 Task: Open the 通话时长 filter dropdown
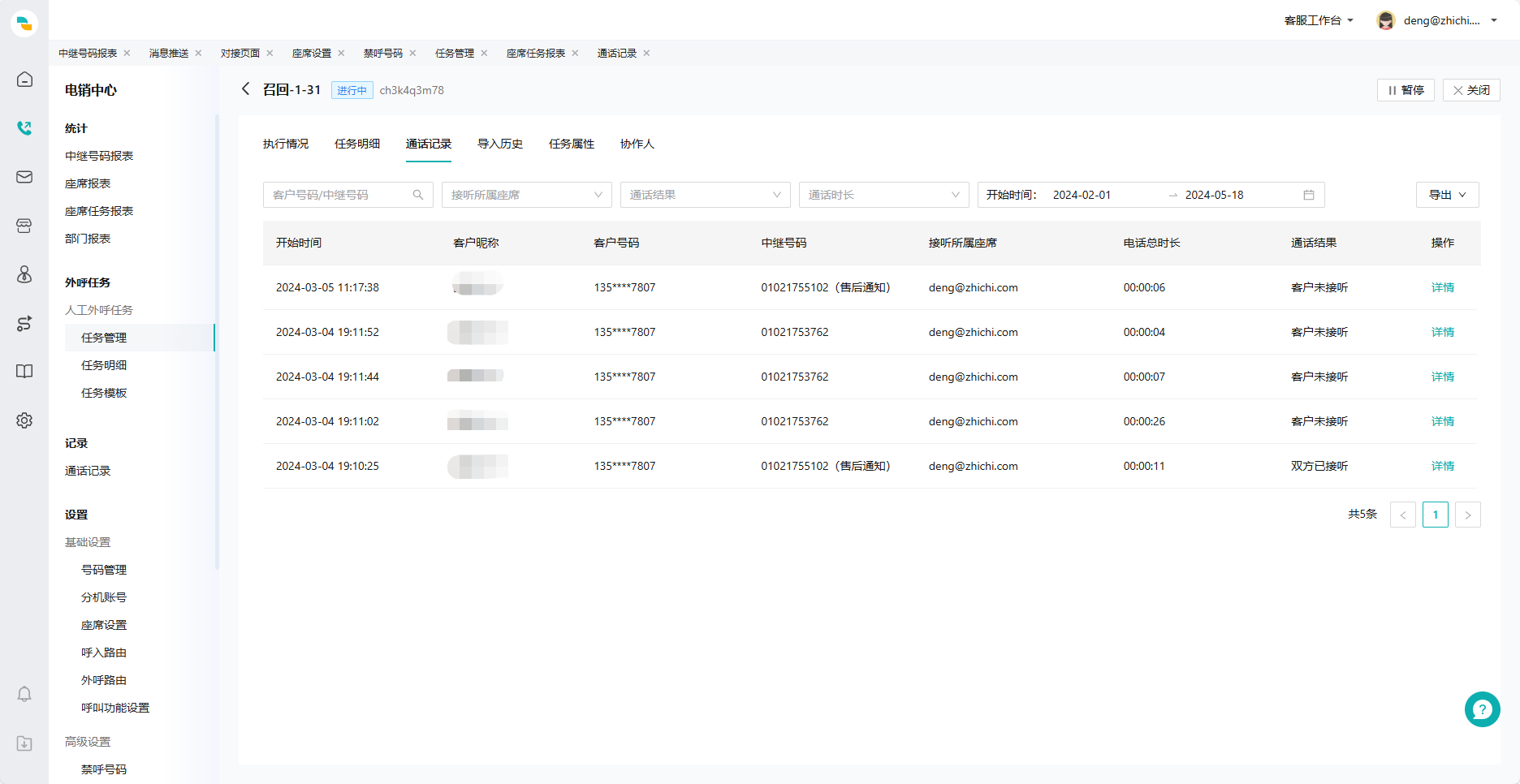click(884, 195)
